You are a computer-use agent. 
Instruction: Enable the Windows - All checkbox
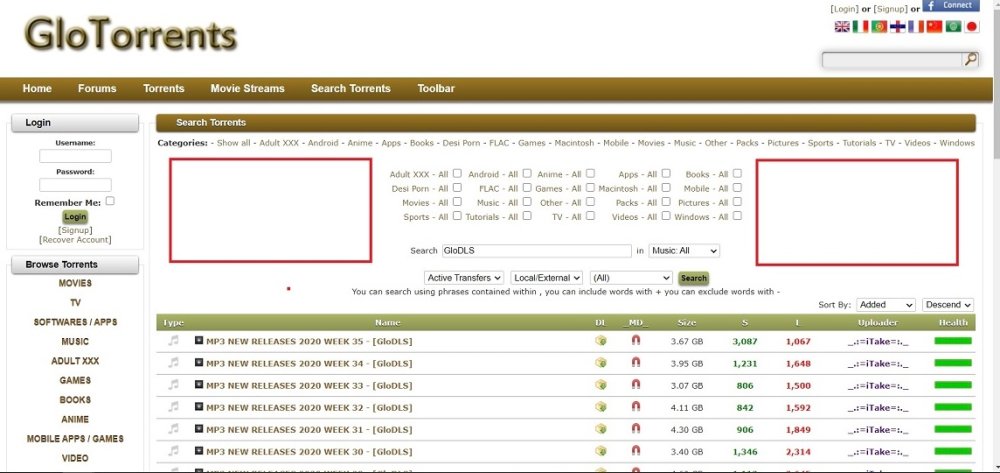pos(738,216)
